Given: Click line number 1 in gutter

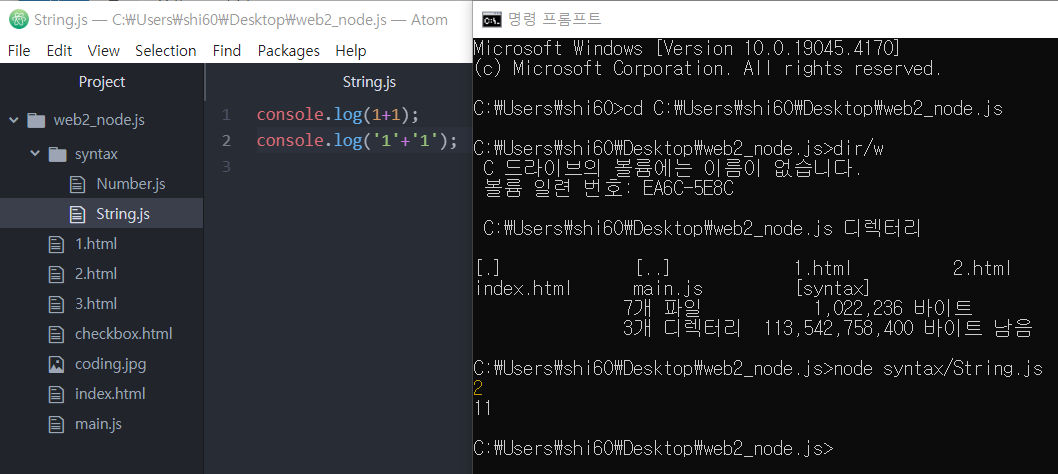Looking at the screenshot, I should pyautogui.click(x=226, y=115).
